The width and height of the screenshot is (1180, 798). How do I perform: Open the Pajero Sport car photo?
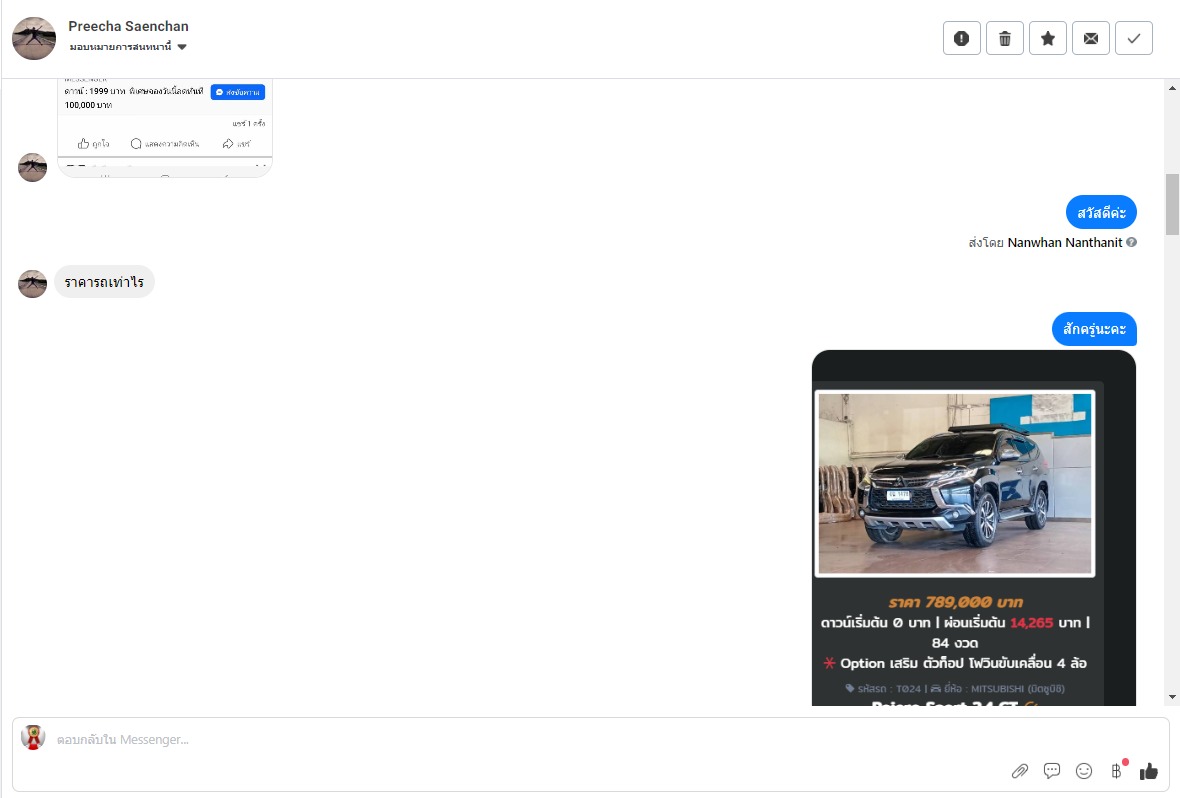coord(955,483)
